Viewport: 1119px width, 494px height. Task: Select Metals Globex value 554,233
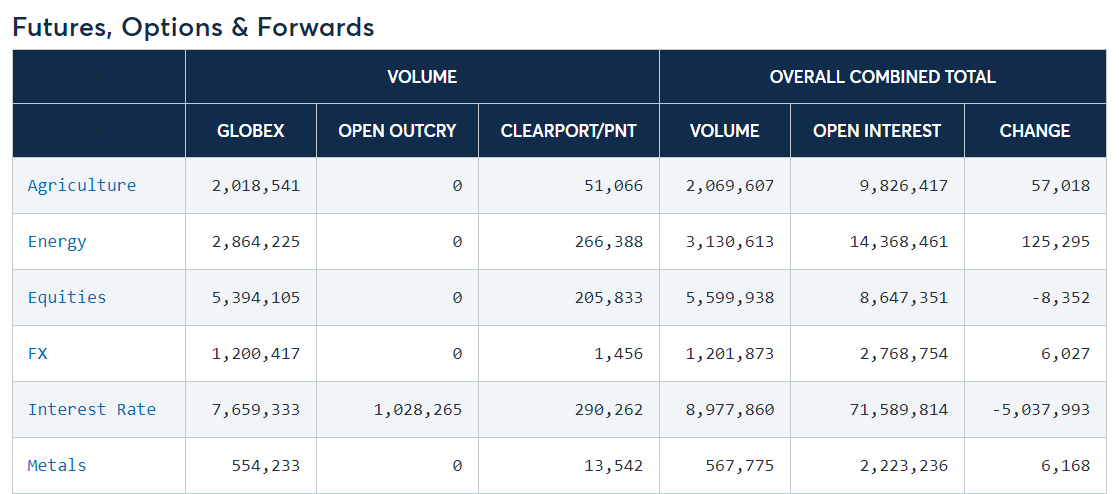(266, 465)
